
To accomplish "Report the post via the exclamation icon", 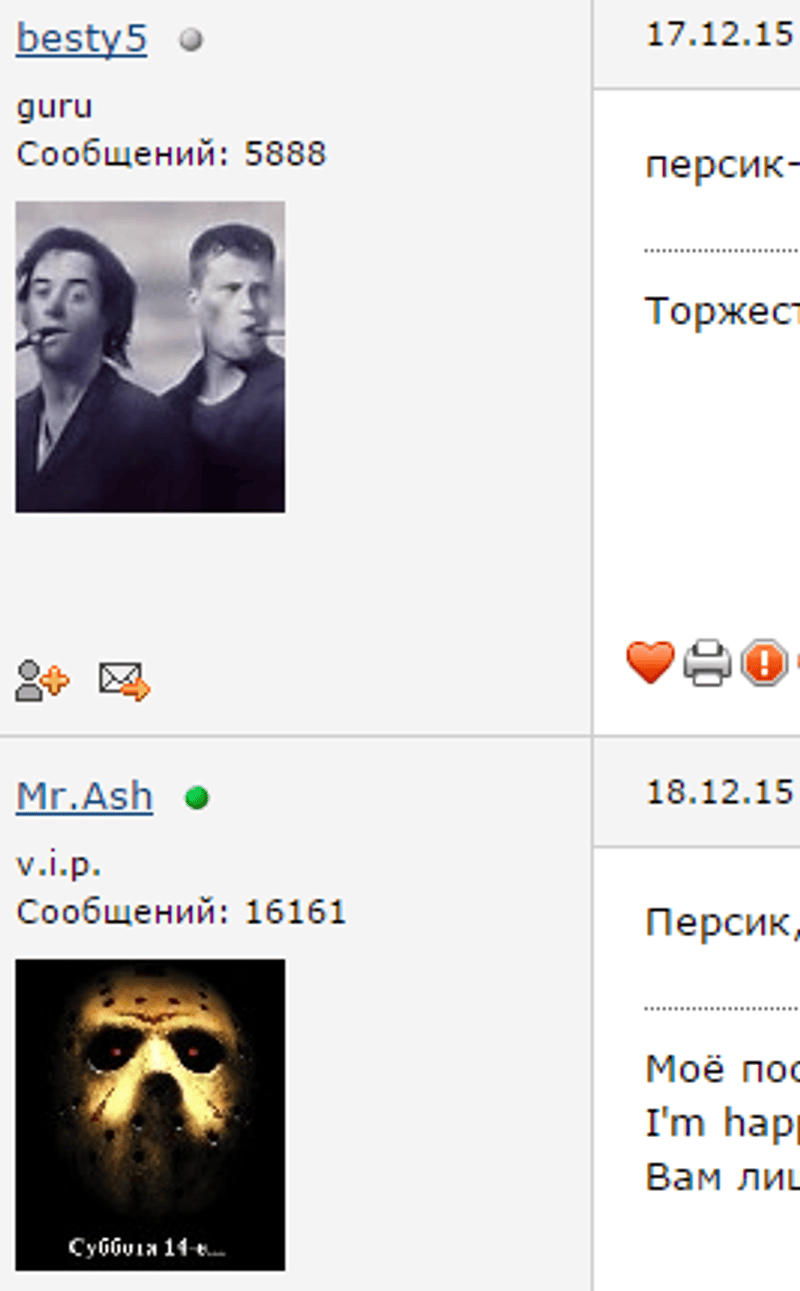I will (764, 664).
